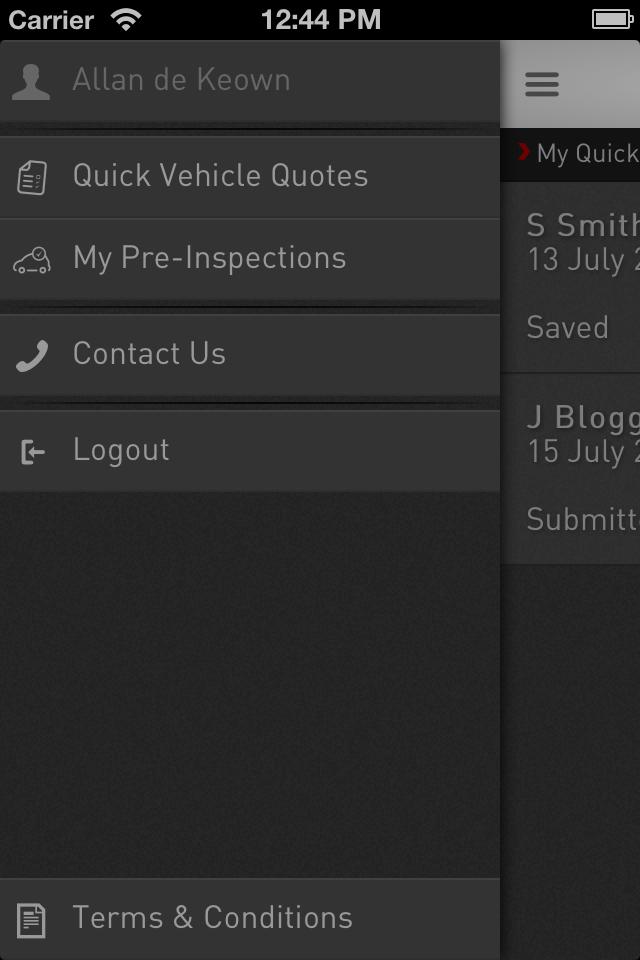Screen dimensions: 640x960
Task: Tap the car icon beside My Pre-Inspections
Action: coord(31,259)
